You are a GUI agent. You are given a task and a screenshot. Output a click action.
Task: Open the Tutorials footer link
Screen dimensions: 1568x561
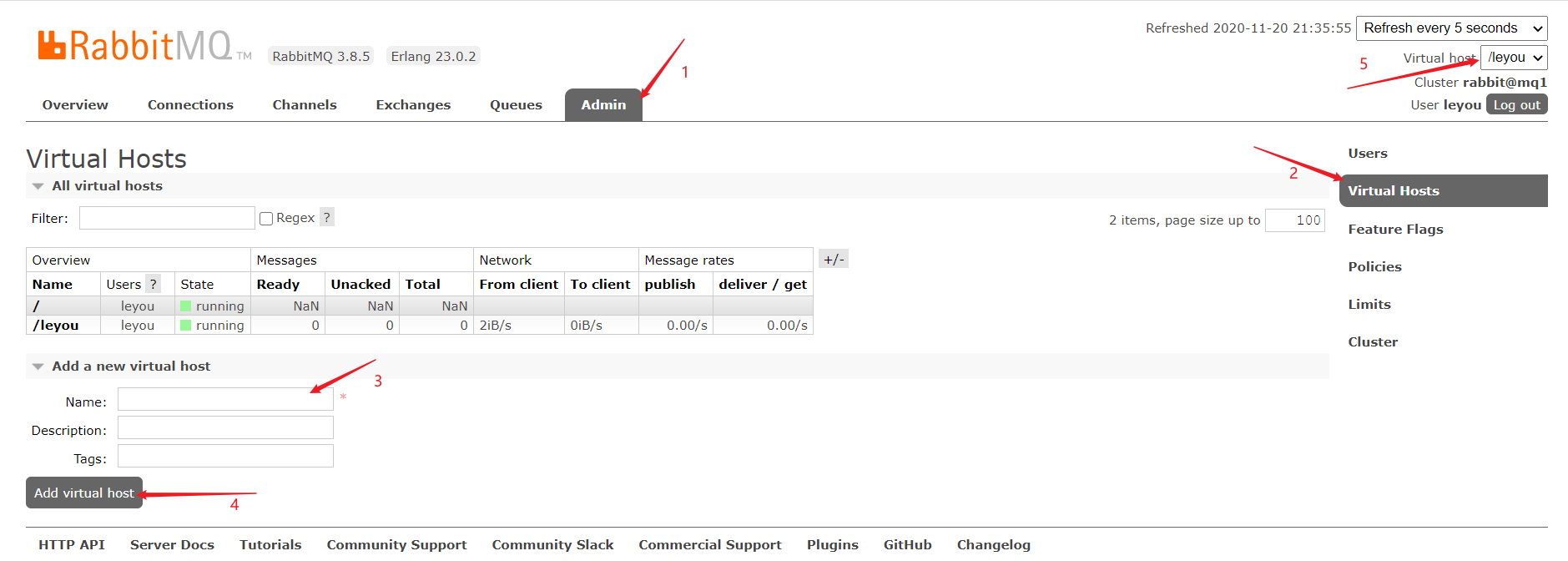click(270, 544)
